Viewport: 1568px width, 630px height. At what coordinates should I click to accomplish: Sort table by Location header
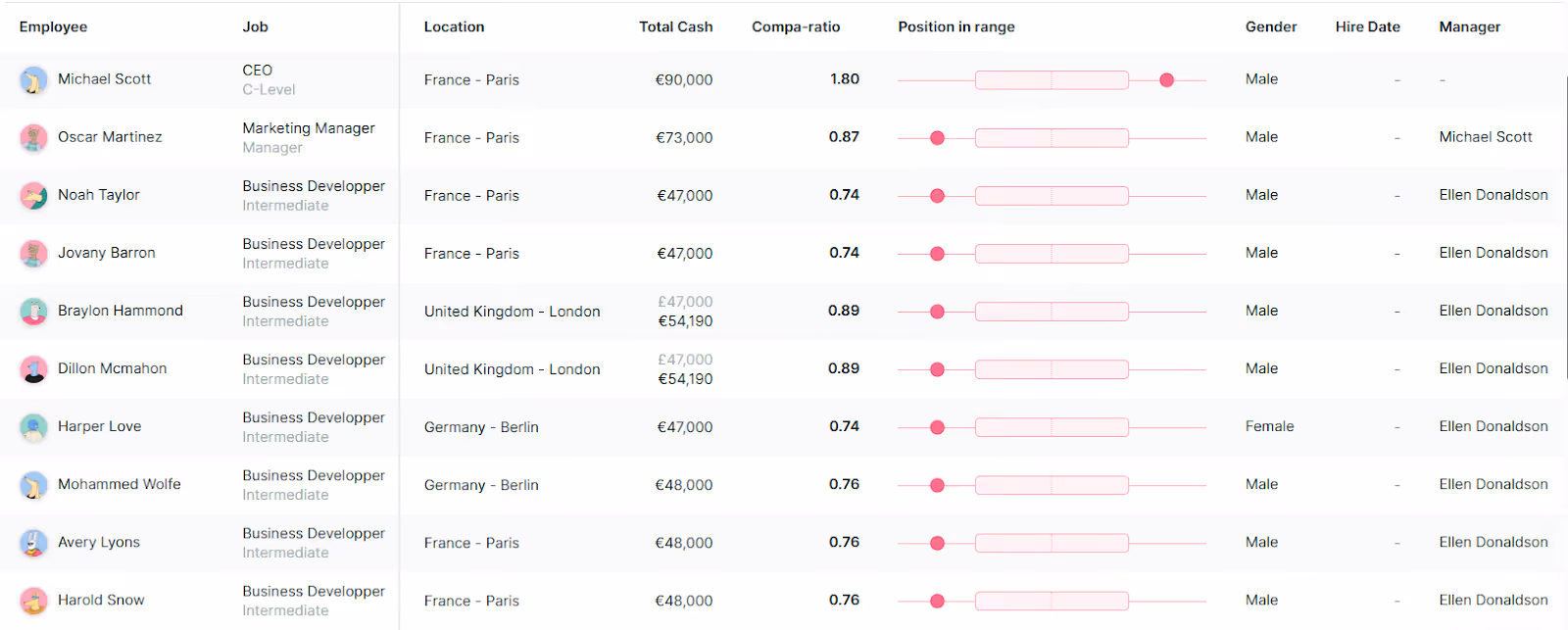coord(454,26)
